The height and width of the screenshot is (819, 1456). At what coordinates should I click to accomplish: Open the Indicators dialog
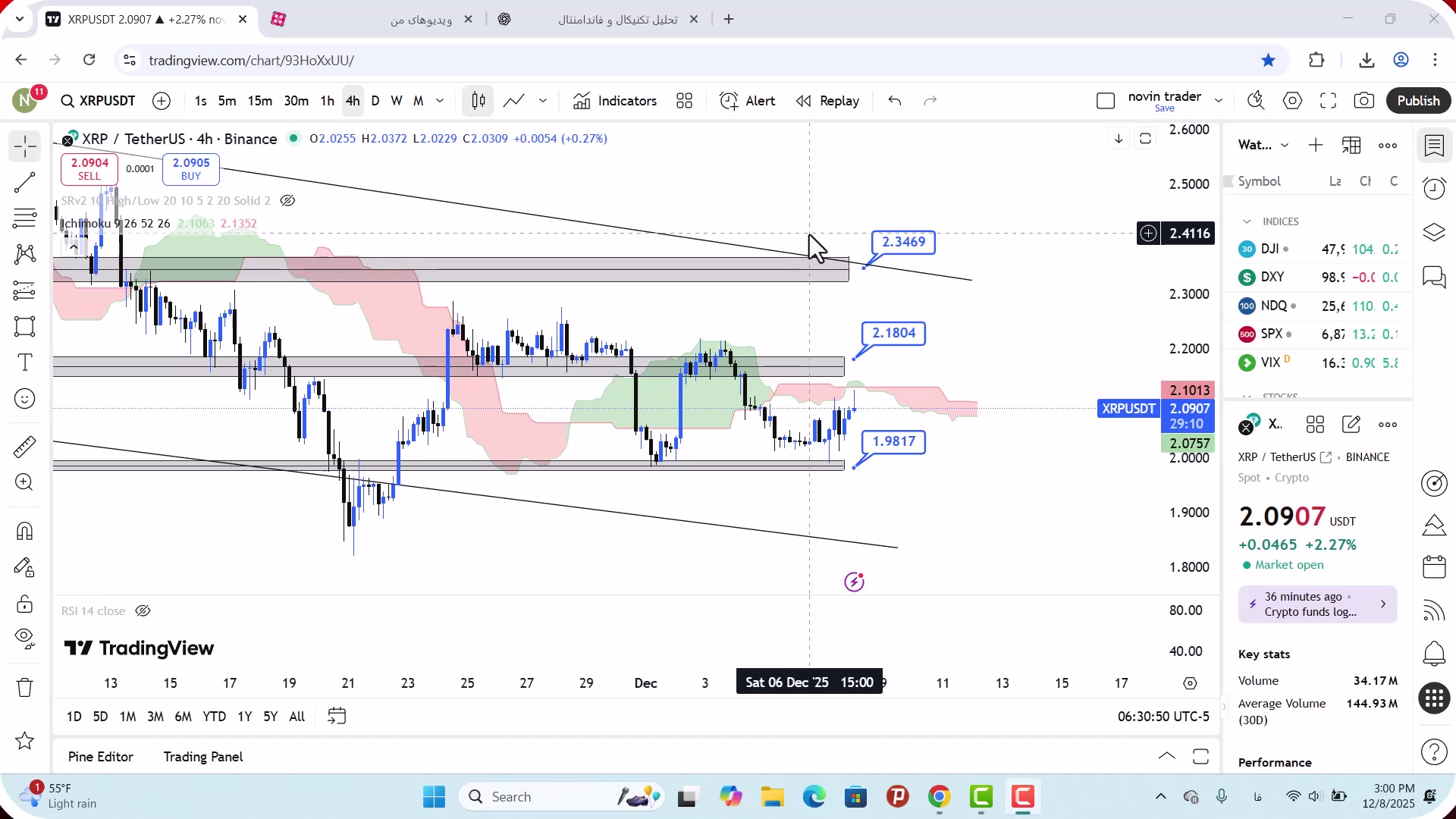click(x=615, y=101)
